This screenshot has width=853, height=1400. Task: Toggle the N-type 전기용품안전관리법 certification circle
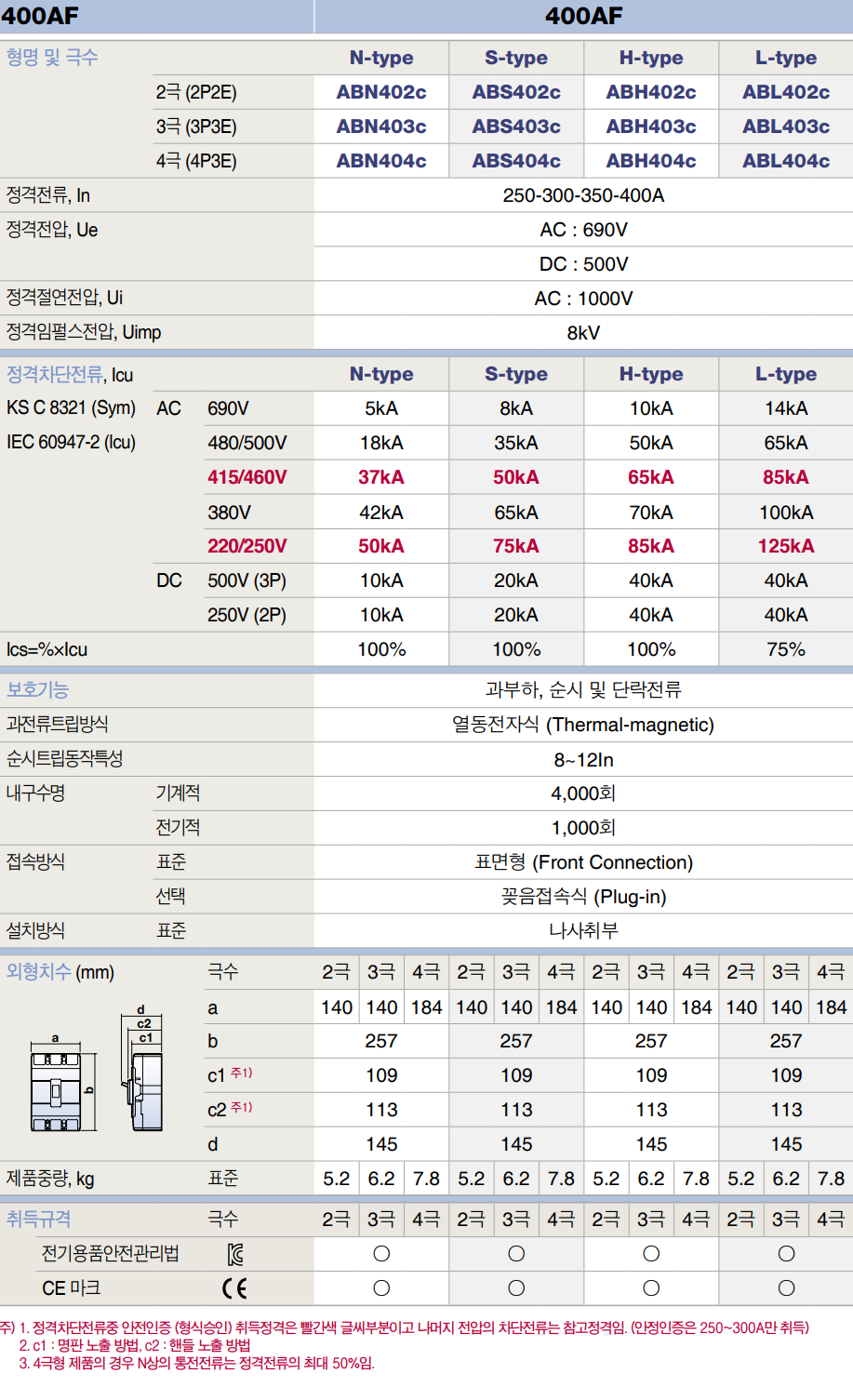pyautogui.click(x=380, y=1253)
